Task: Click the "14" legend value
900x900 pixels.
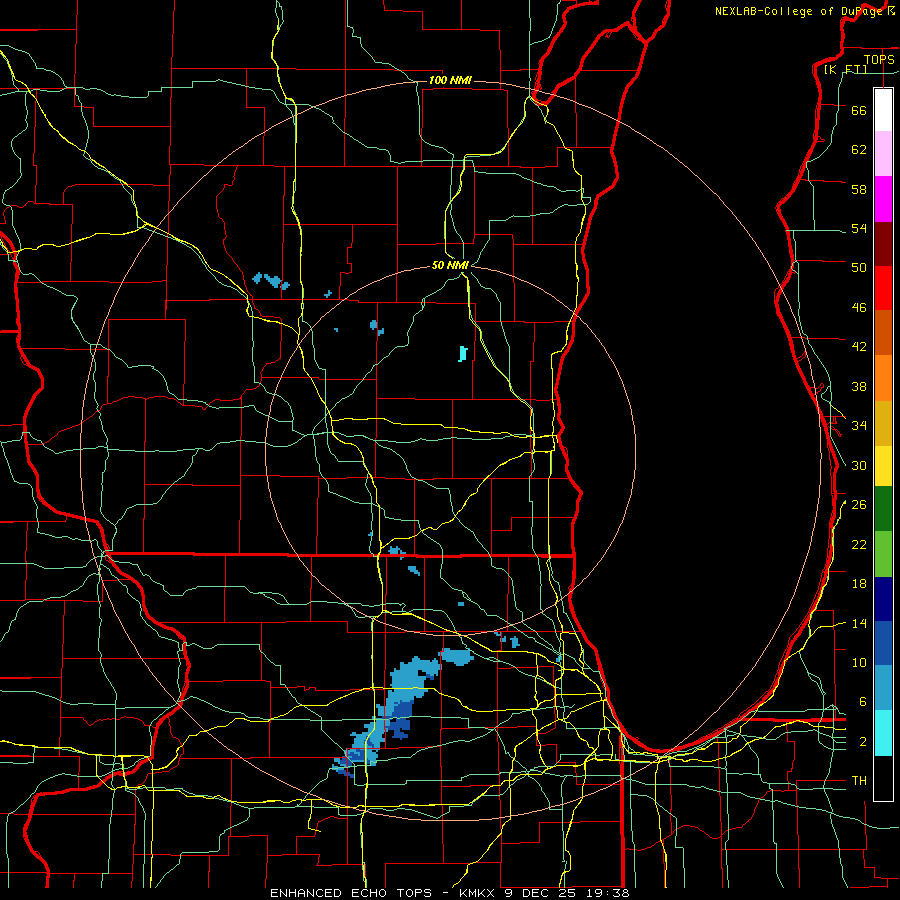Action: [859, 623]
